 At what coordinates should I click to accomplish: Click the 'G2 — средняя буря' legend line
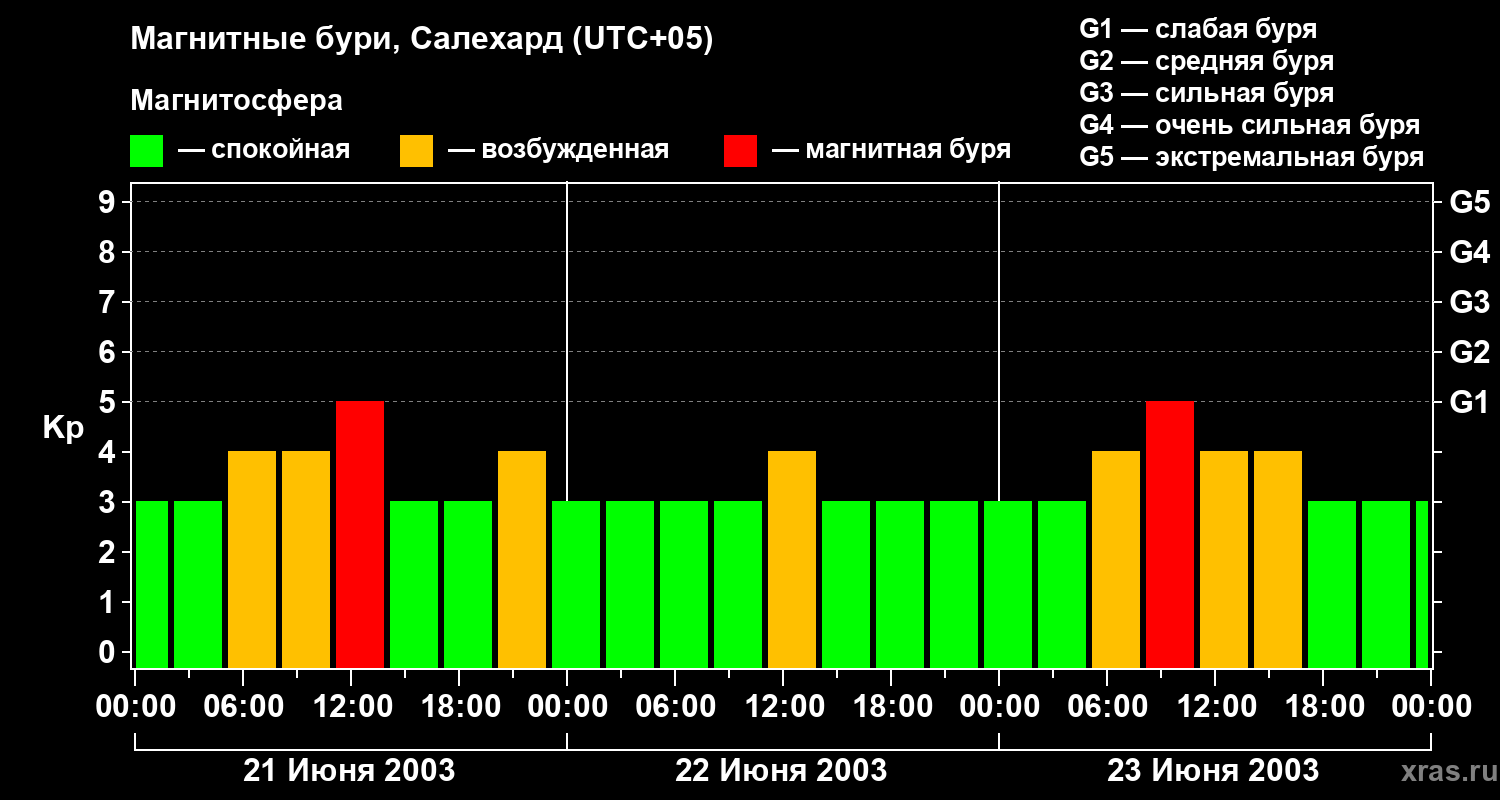pos(1206,61)
